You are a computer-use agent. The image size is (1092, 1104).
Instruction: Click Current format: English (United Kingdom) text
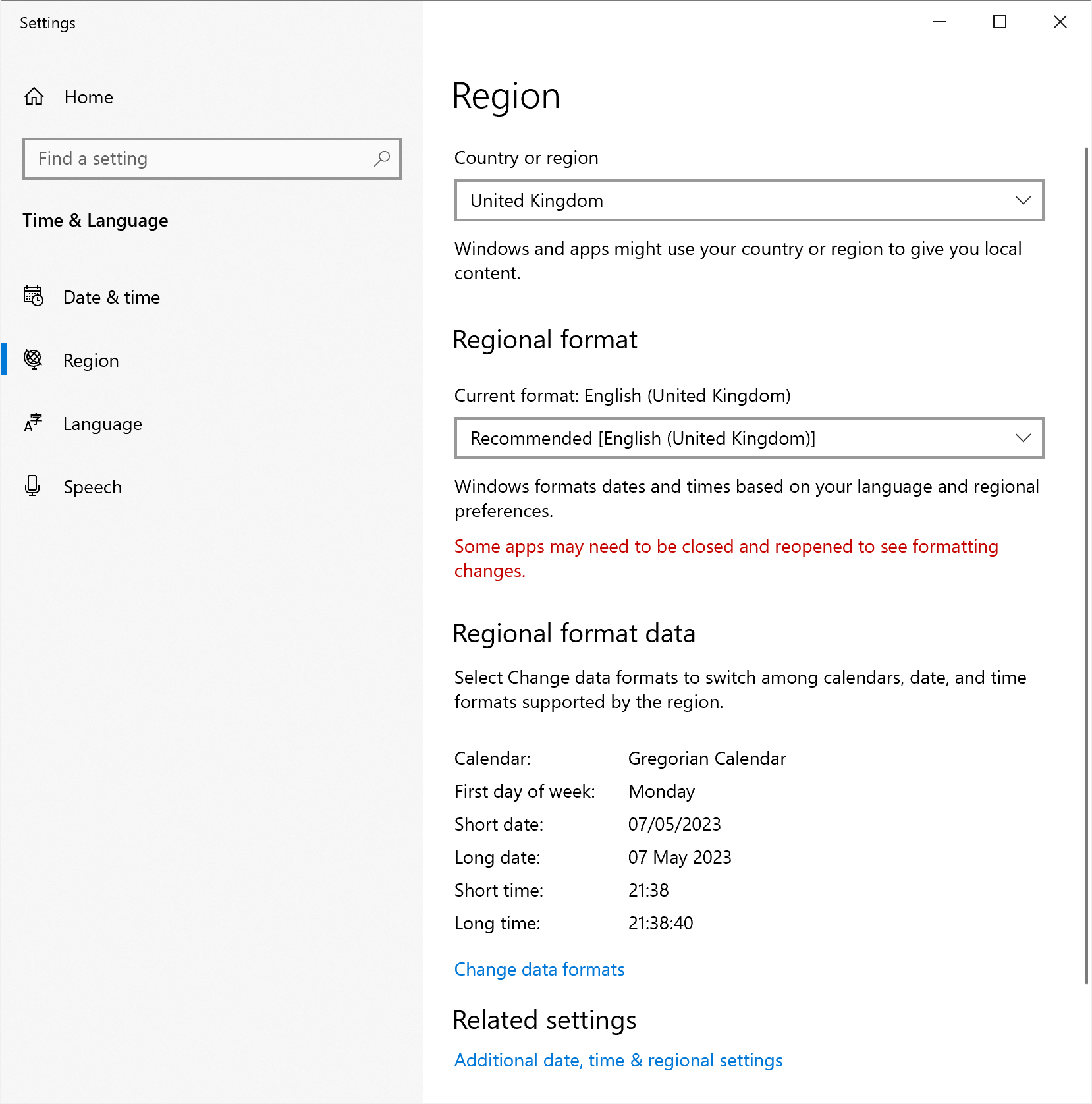coord(622,395)
